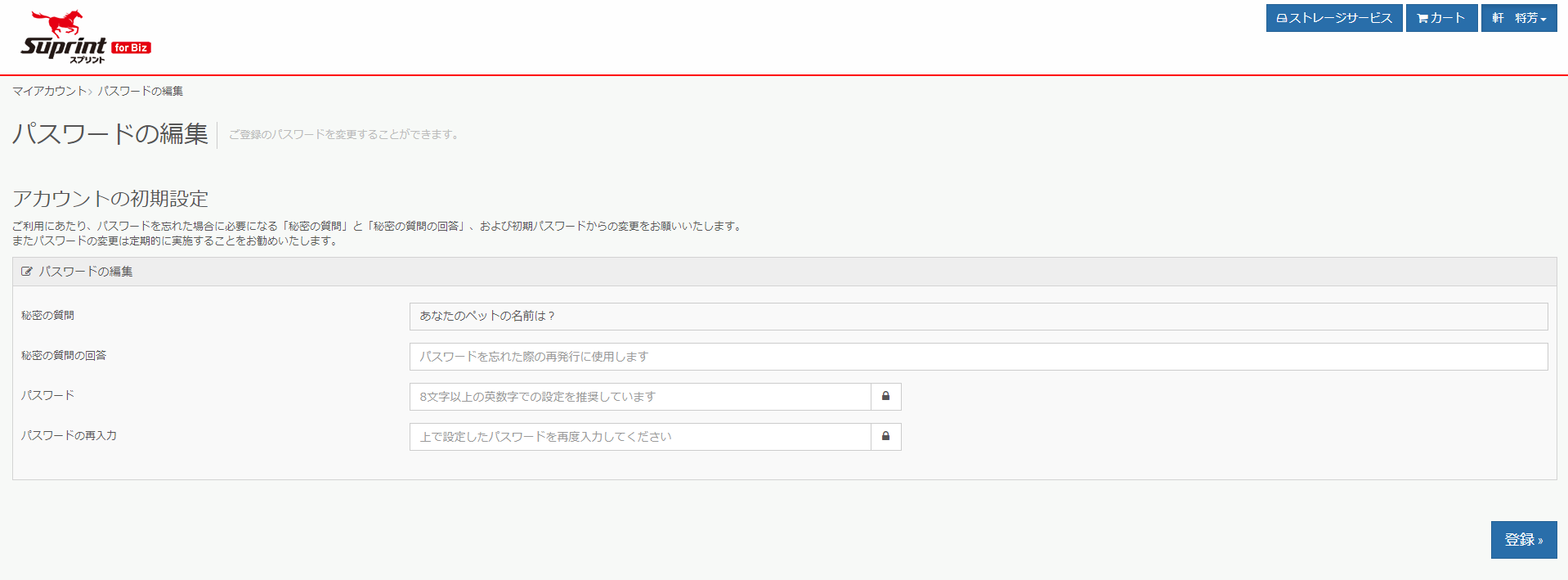Click the Suprint horse logo
This screenshot has width=1568, height=580.
[x=64, y=37]
